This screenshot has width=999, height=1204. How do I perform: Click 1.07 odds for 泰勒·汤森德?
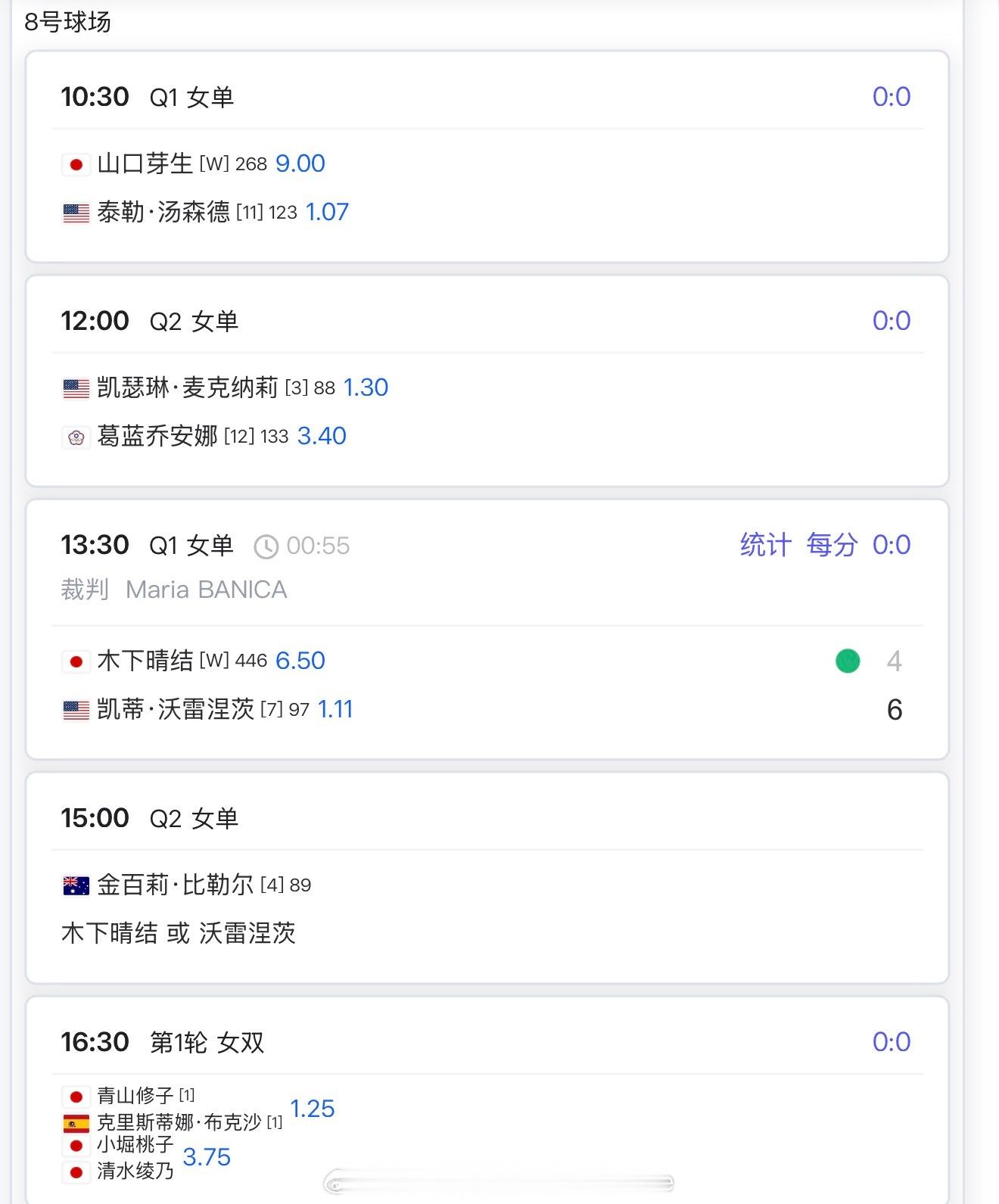click(327, 212)
